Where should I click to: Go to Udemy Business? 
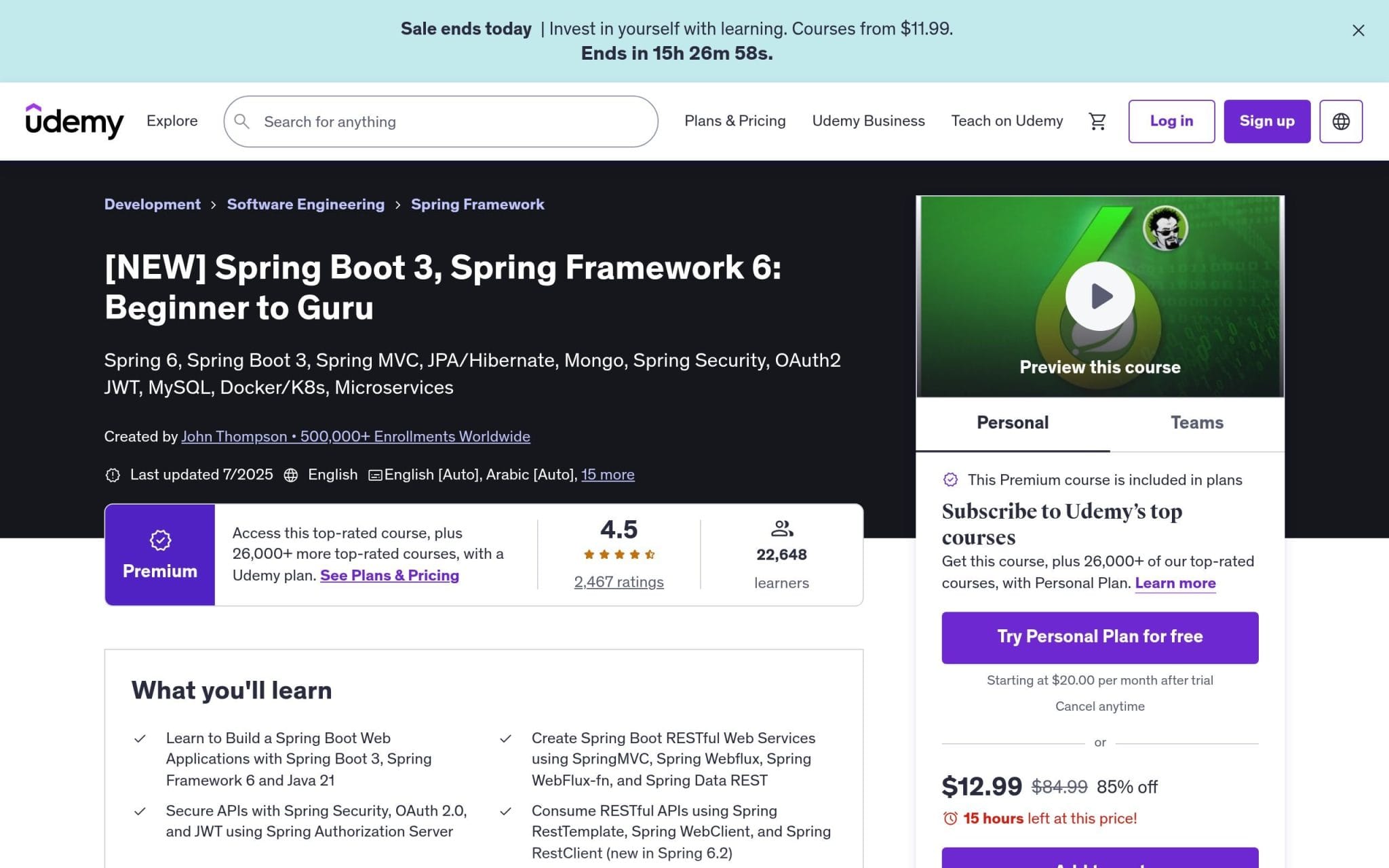click(x=868, y=121)
